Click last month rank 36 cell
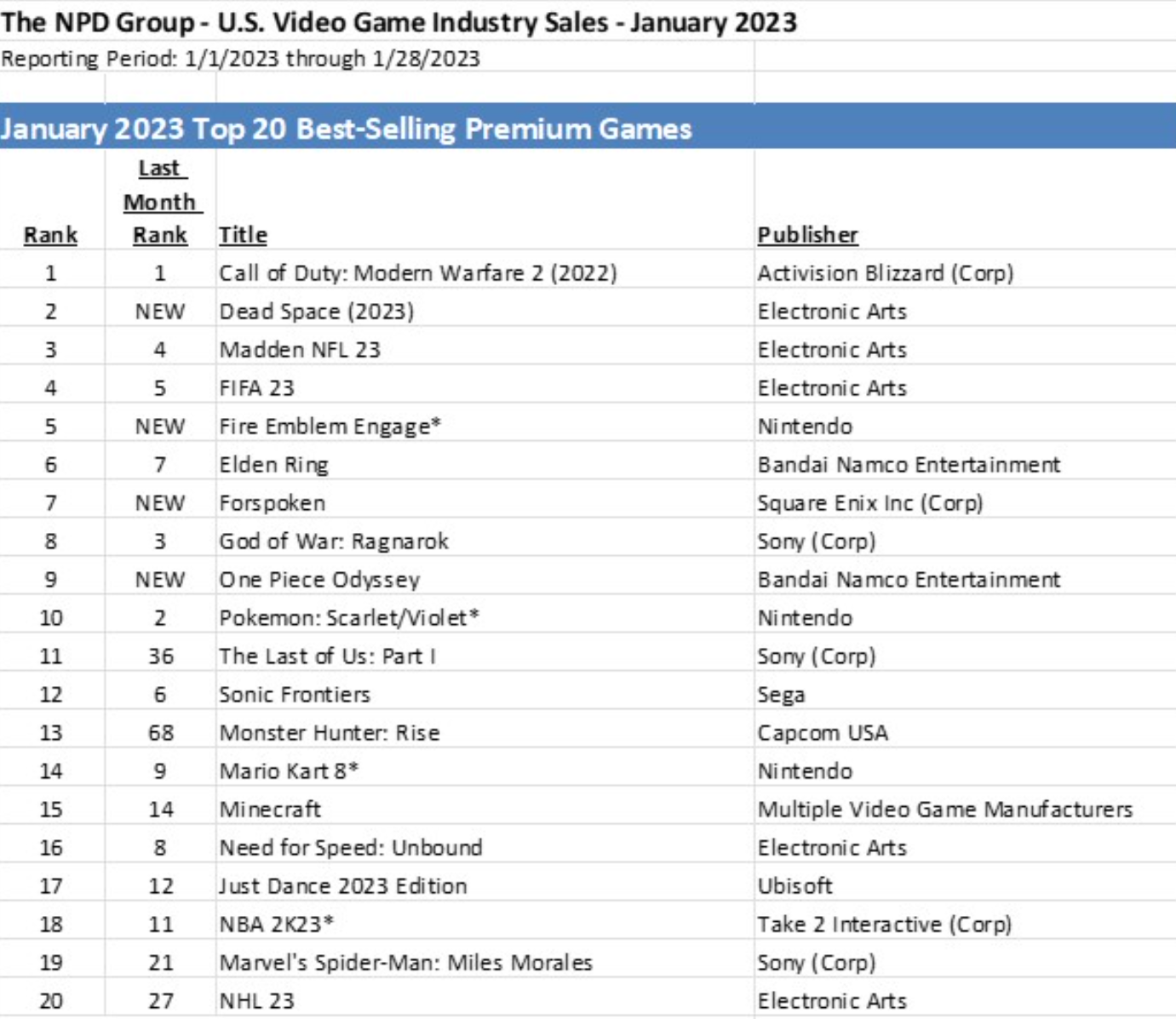Viewport: 1176px width, 1019px height. coord(160,656)
